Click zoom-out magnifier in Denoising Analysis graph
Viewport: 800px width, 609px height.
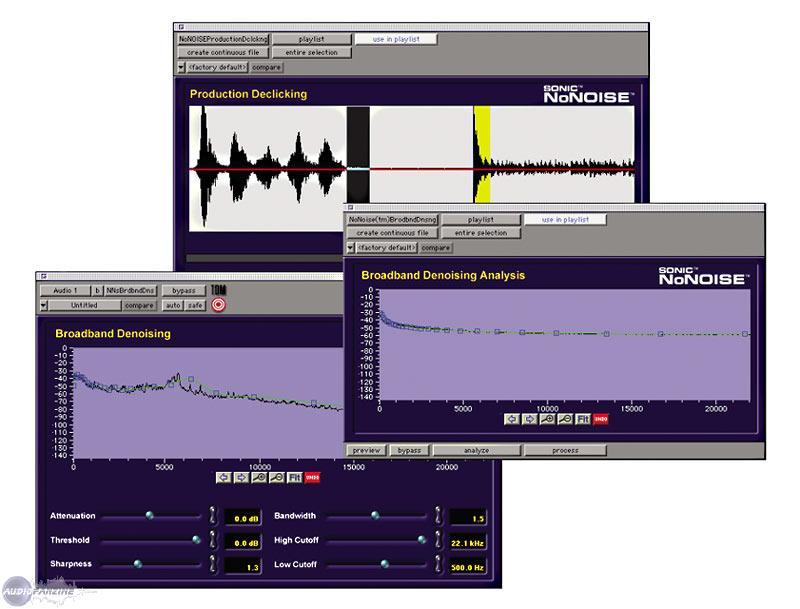point(565,419)
